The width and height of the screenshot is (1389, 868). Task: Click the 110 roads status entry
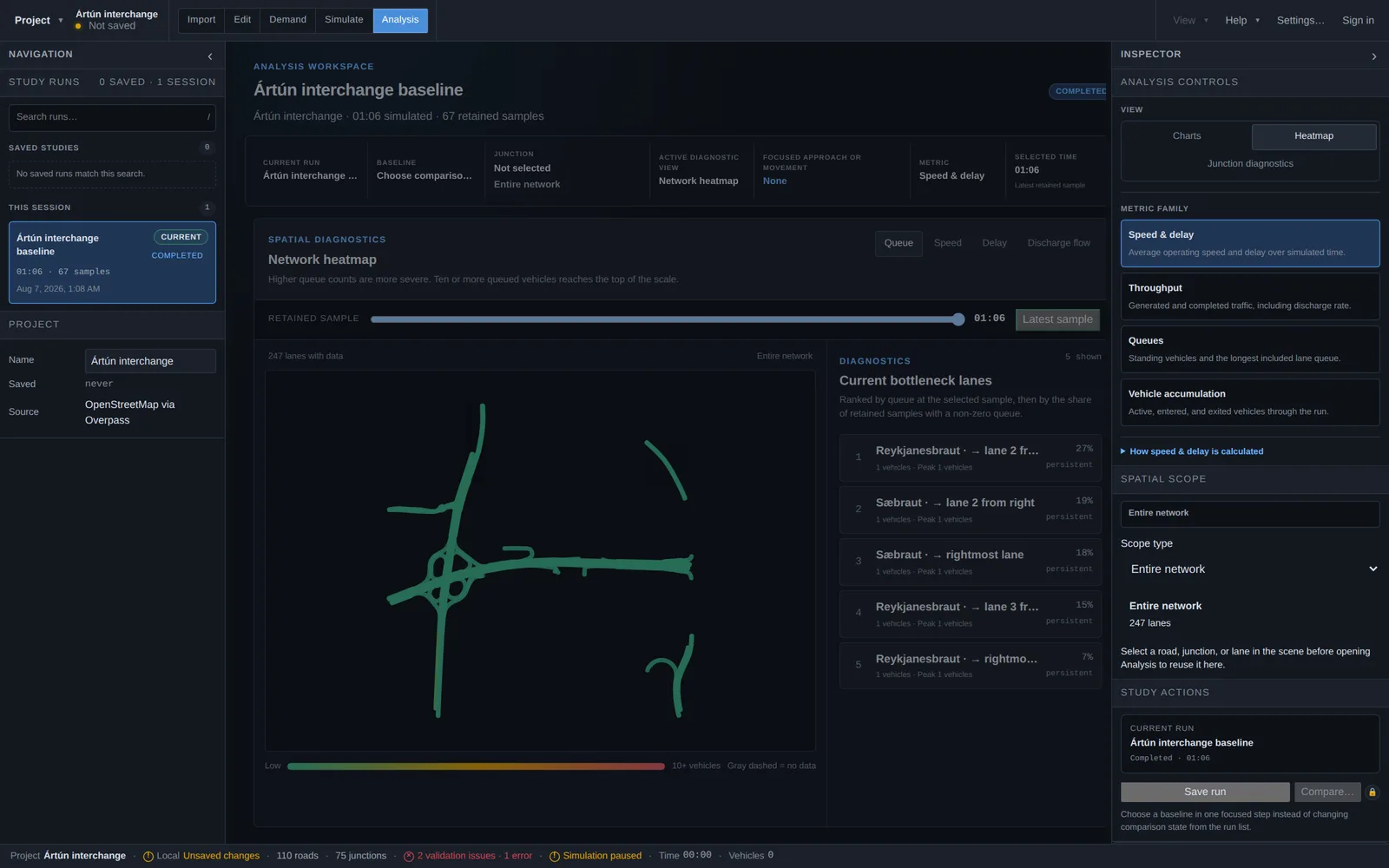[297, 856]
